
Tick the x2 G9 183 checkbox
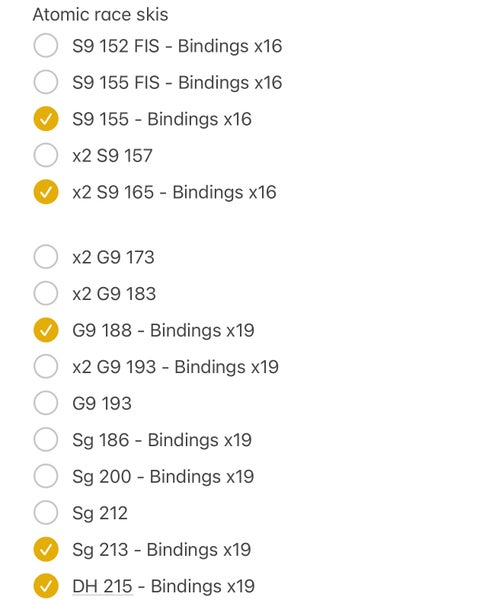coord(46,293)
